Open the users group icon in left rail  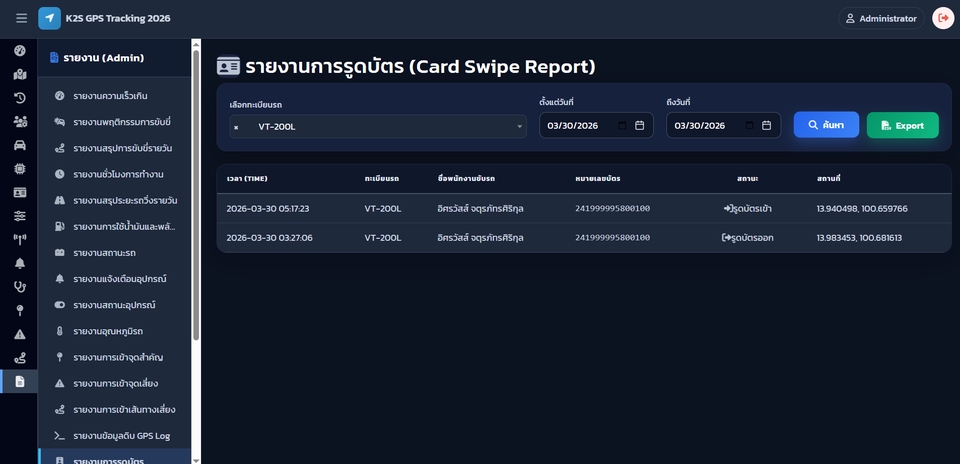point(20,121)
